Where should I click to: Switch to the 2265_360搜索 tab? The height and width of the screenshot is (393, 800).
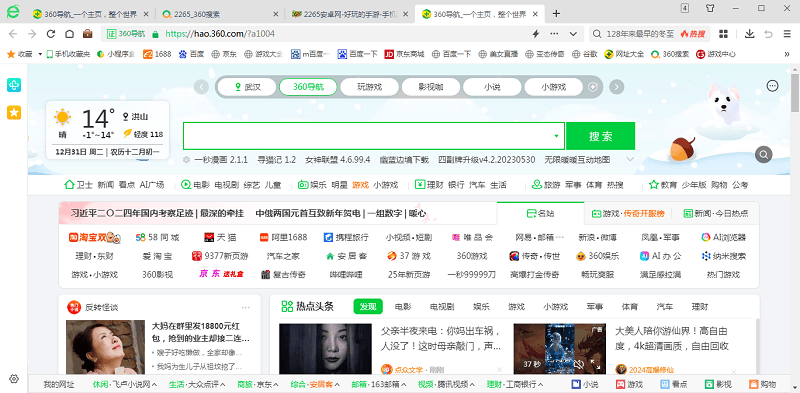pyautogui.click(x=219, y=14)
